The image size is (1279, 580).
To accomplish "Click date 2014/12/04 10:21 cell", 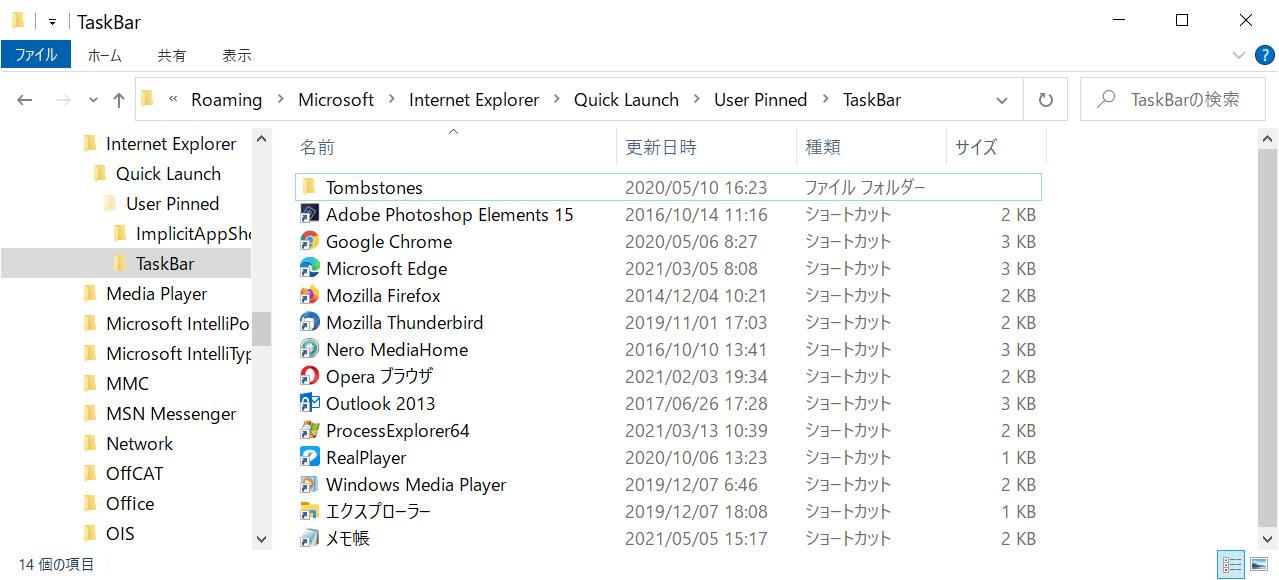I will (696, 295).
